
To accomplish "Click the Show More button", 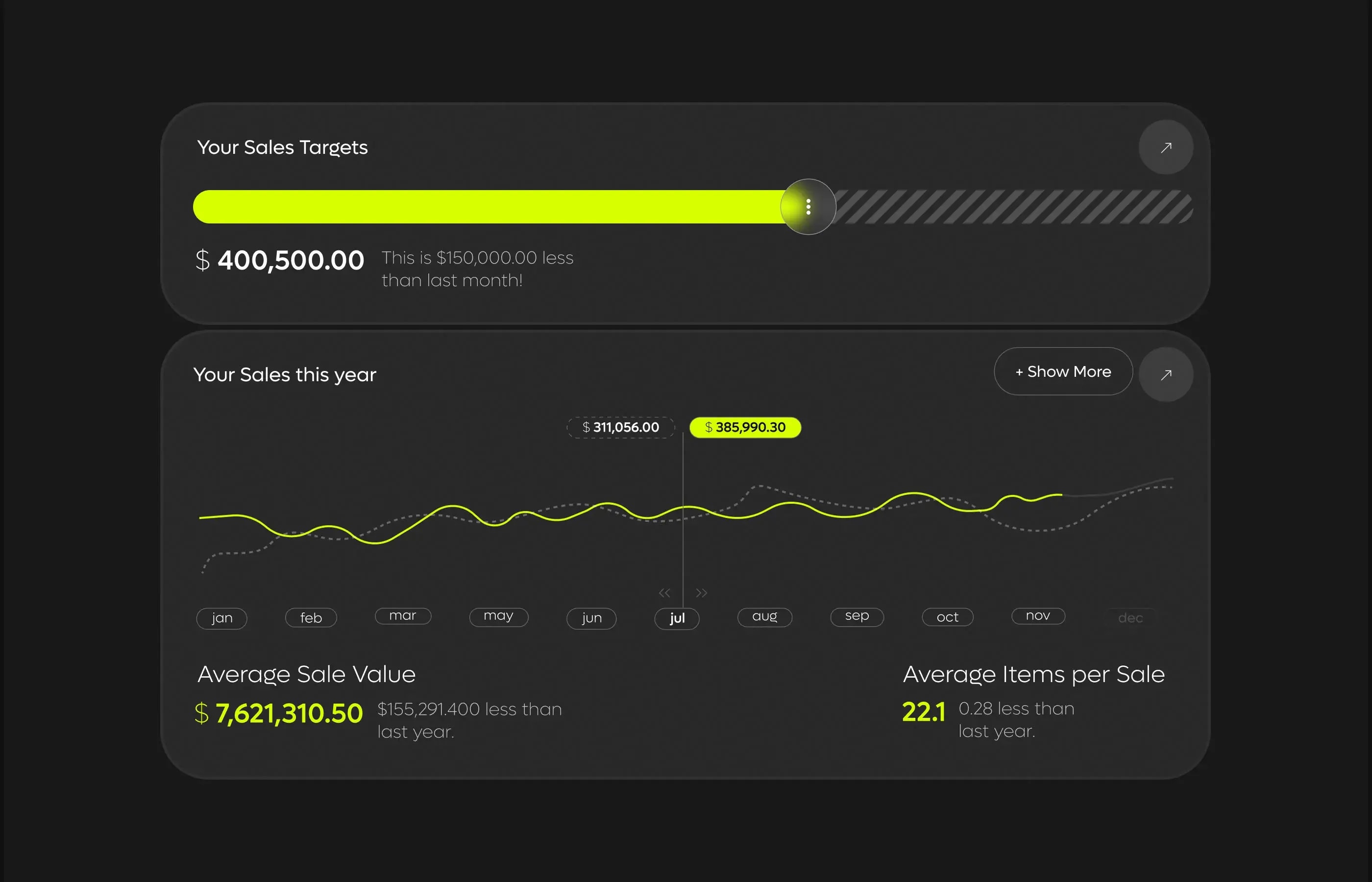I will [1063, 371].
